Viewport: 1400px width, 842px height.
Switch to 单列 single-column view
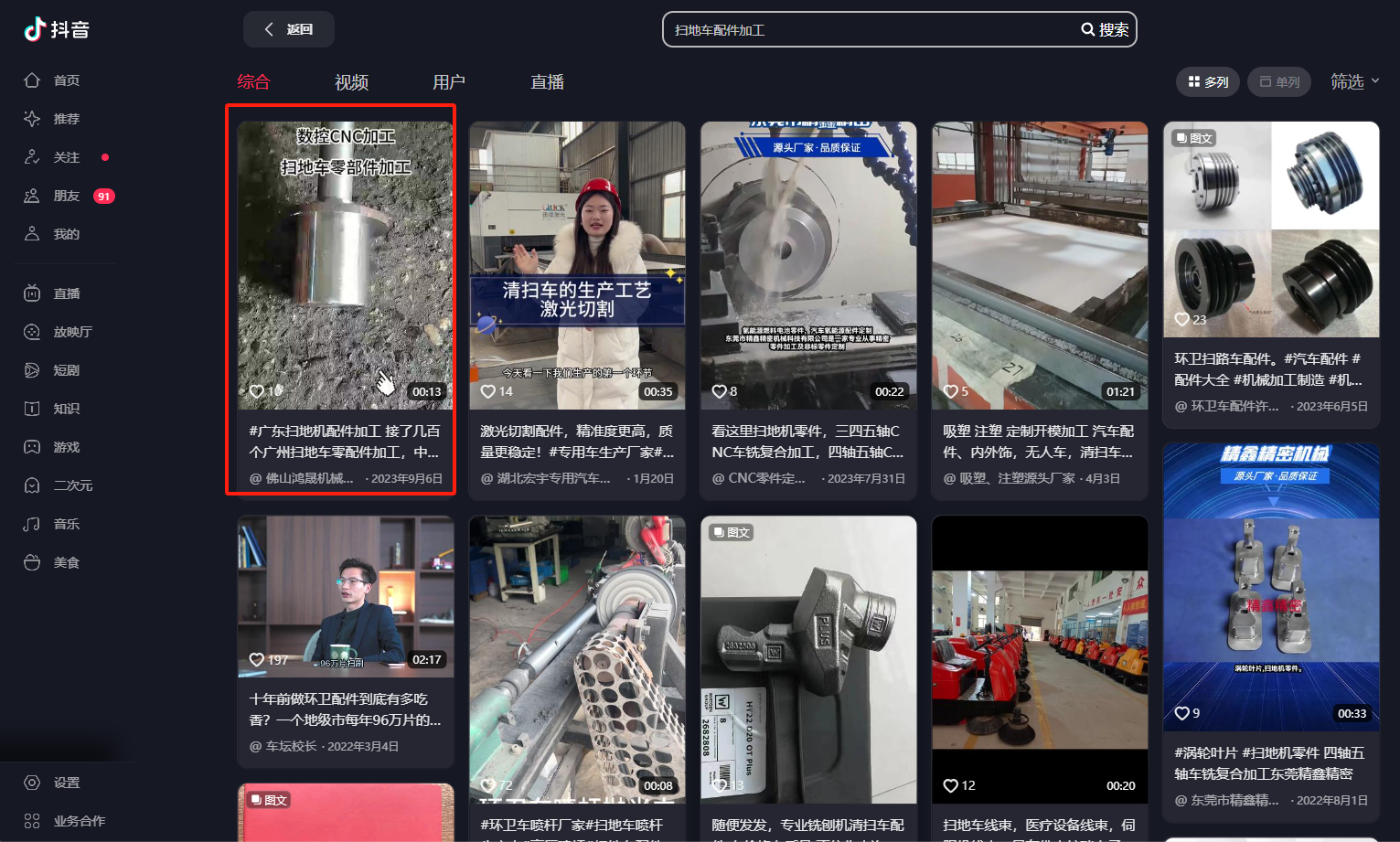(x=1279, y=81)
